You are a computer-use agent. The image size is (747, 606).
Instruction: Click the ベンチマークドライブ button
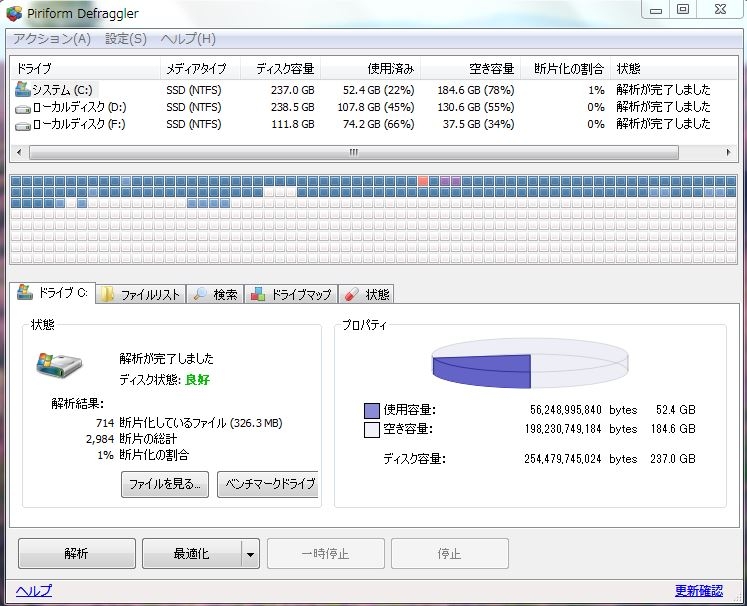click(268, 484)
